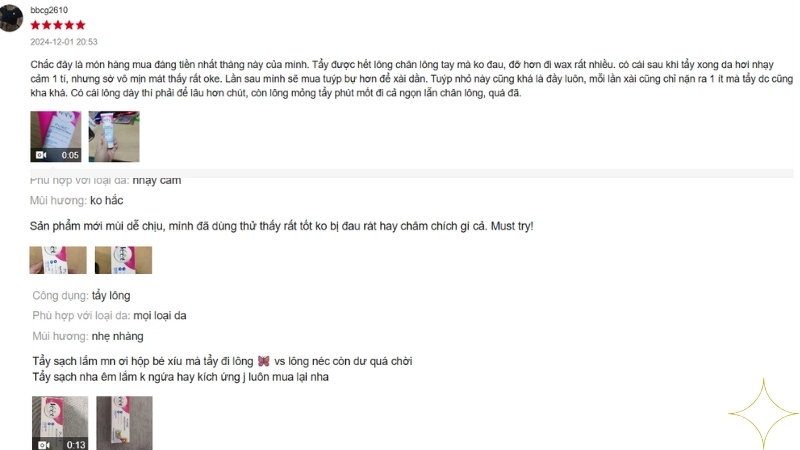Click the camera icon on 0:05 video
The height and width of the screenshot is (450, 800).
click(41, 155)
